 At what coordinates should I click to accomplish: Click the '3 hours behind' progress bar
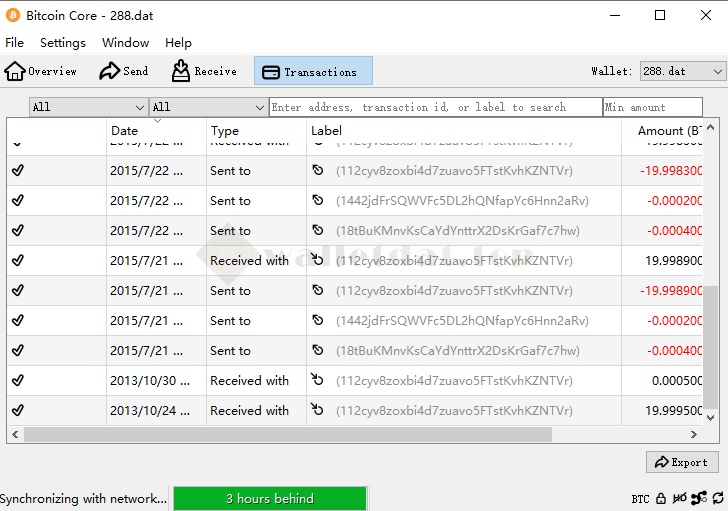pyautogui.click(x=269, y=498)
